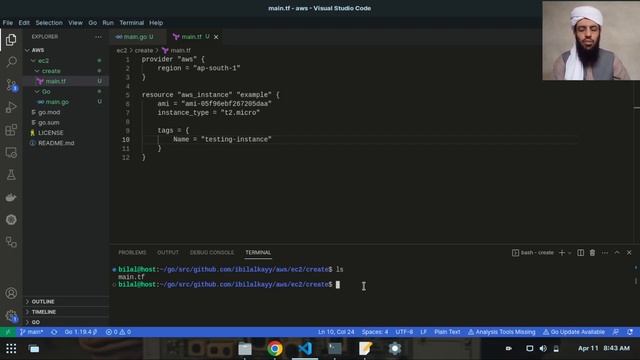Viewport: 640px width, 360px height.
Task: Collapse the ec2 folder
Action: 65,60
